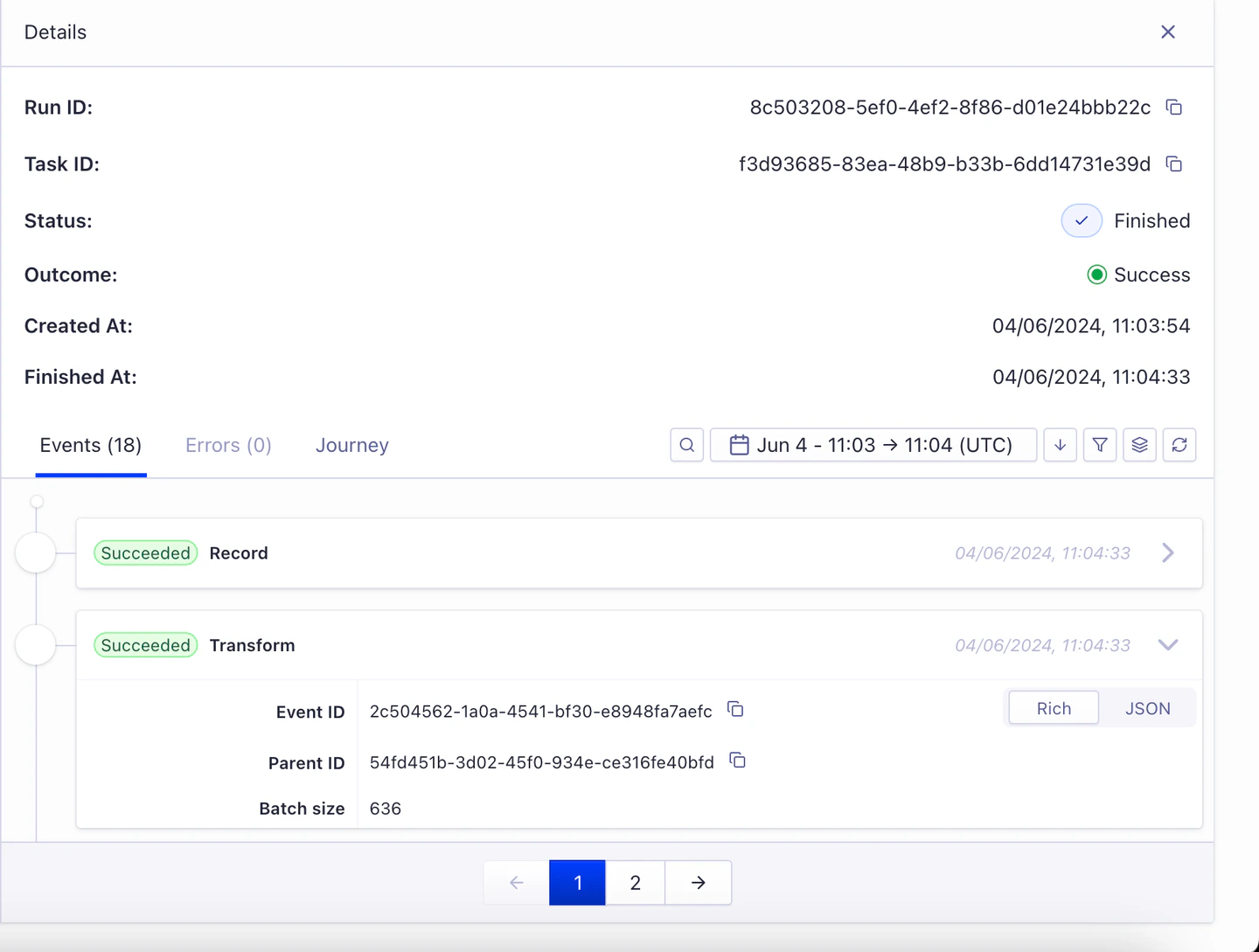Select page 1 of events

tap(577, 883)
